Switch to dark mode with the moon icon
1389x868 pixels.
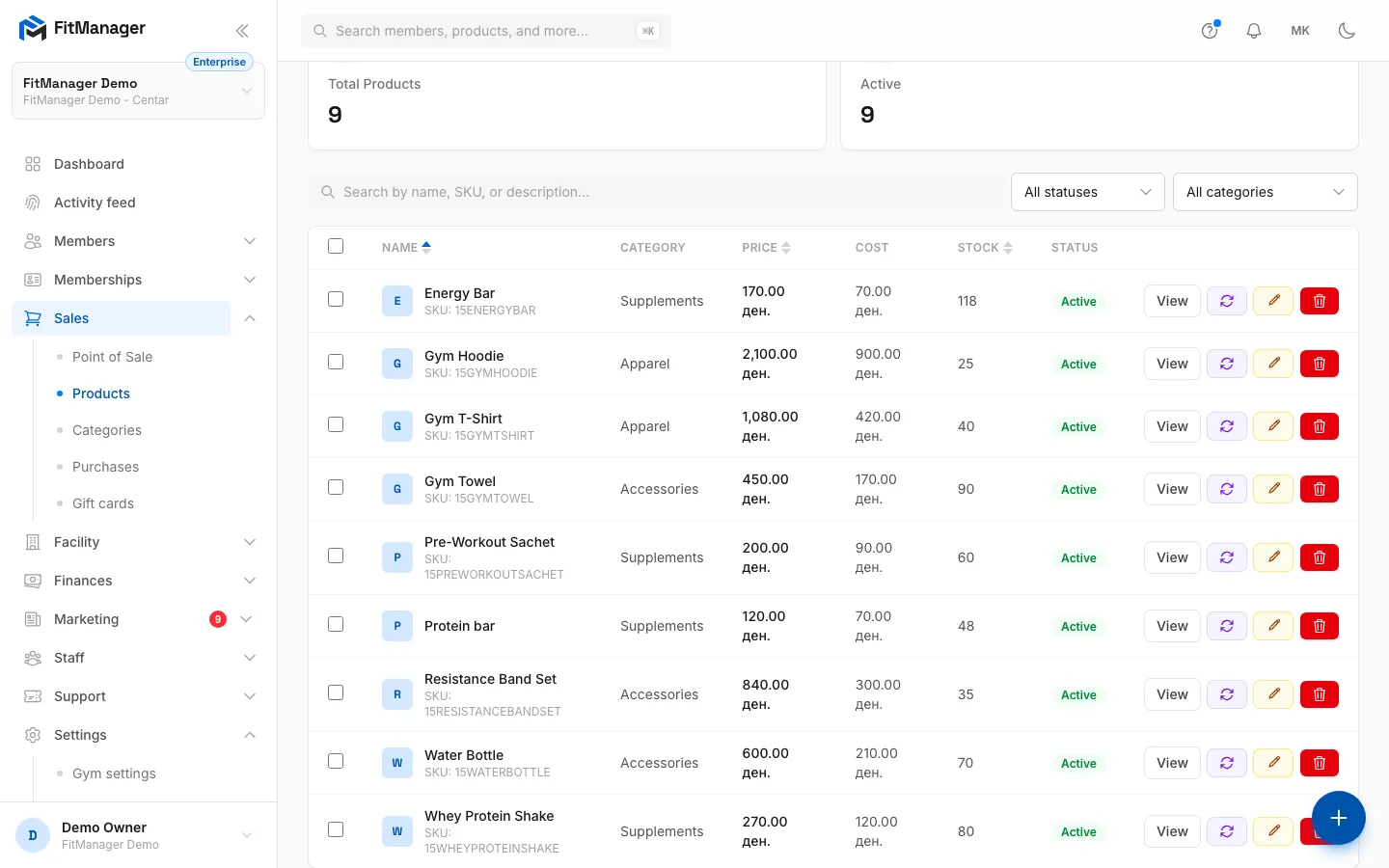coord(1348,31)
